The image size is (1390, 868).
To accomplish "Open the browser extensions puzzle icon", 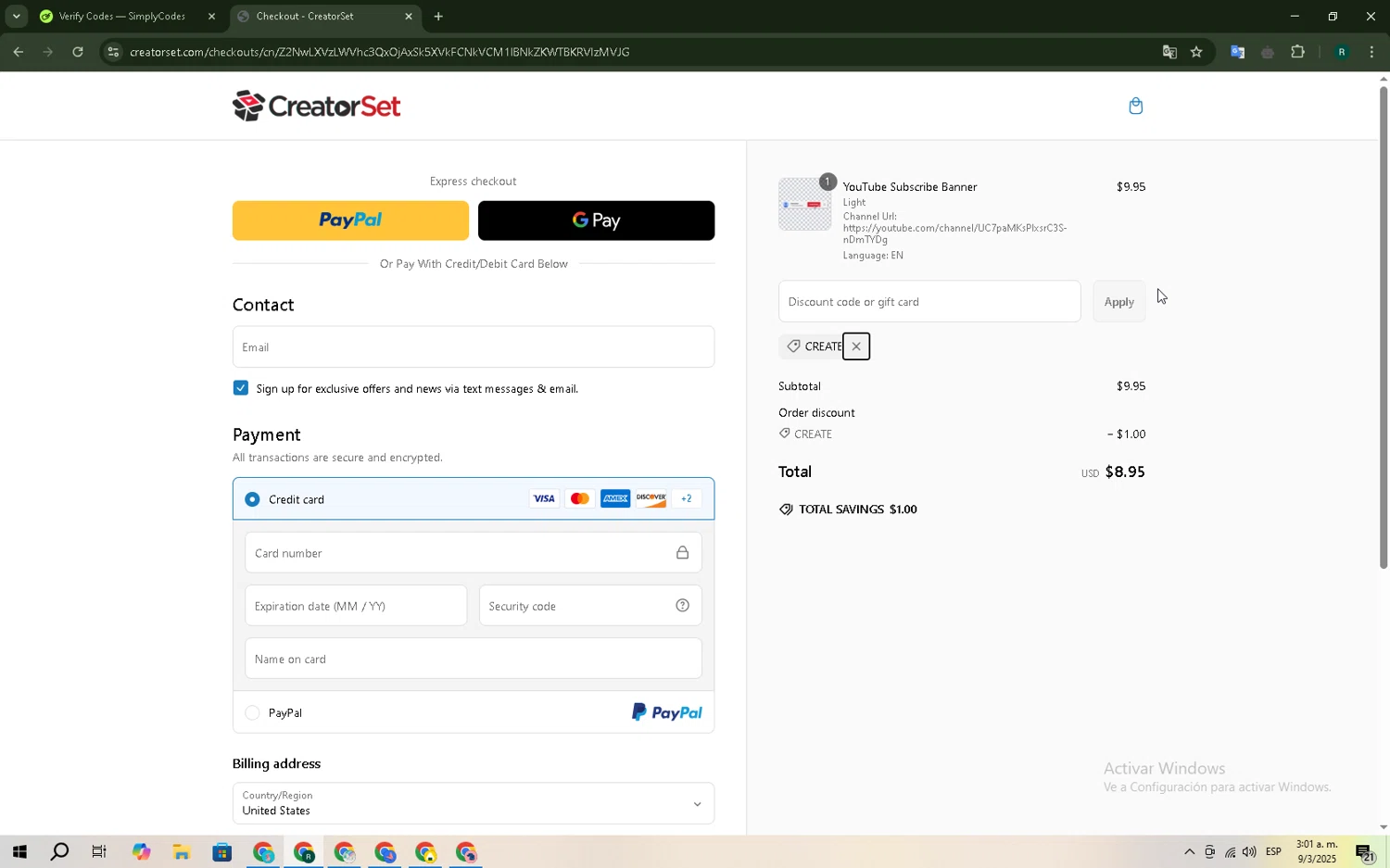I will pyautogui.click(x=1298, y=52).
